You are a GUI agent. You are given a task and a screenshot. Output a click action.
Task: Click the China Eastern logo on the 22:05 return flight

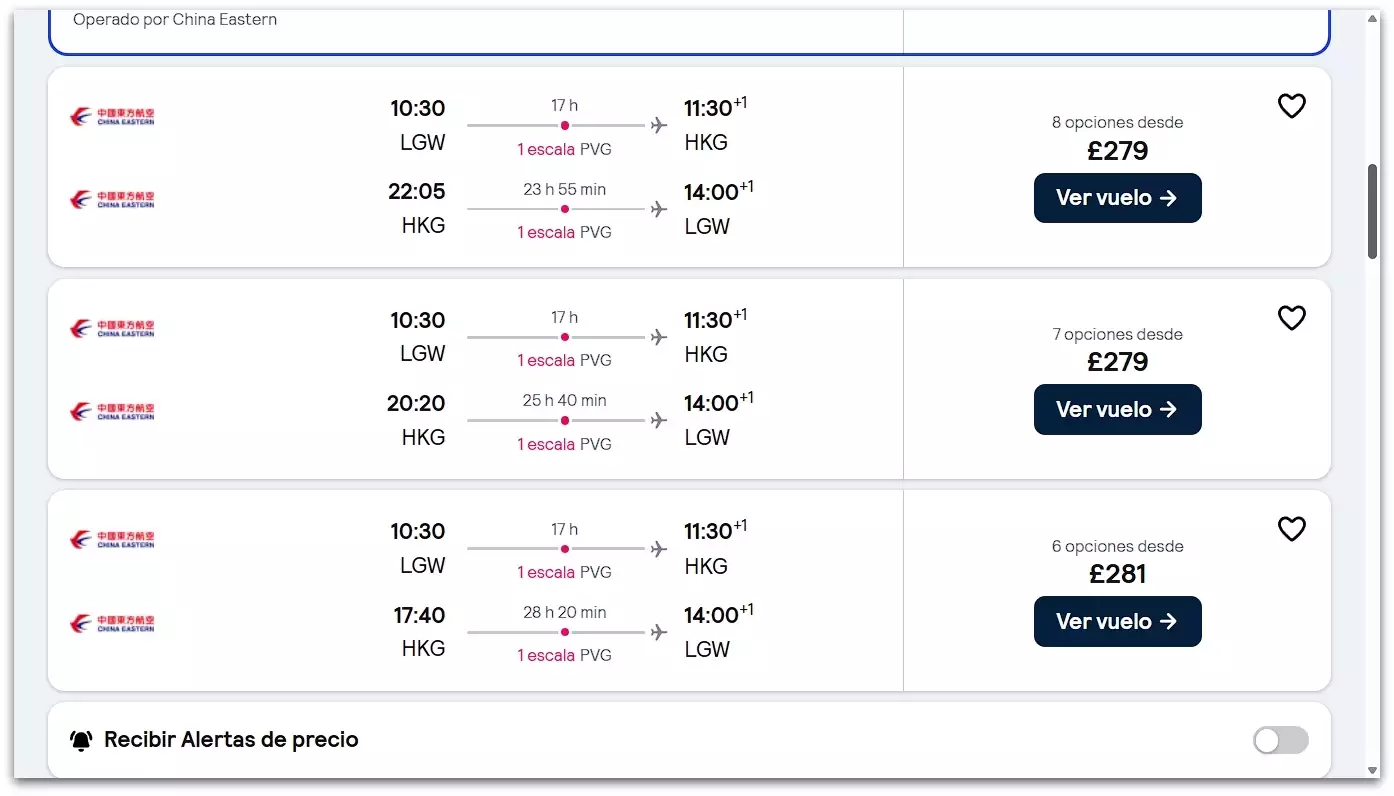[113, 200]
